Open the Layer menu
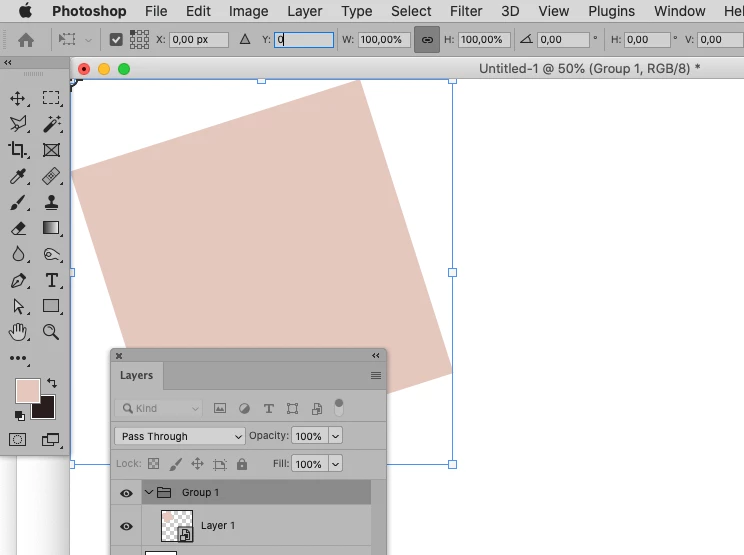Viewport: 744px width, 555px height. click(305, 11)
